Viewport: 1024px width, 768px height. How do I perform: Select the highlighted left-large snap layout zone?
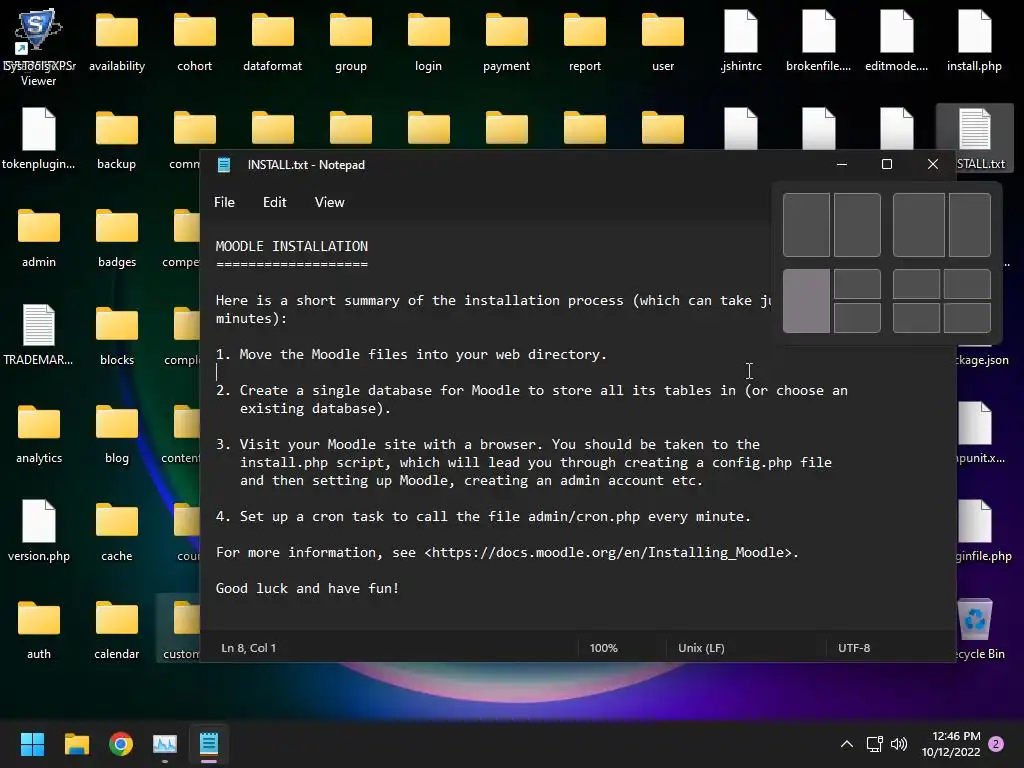tap(806, 301)
